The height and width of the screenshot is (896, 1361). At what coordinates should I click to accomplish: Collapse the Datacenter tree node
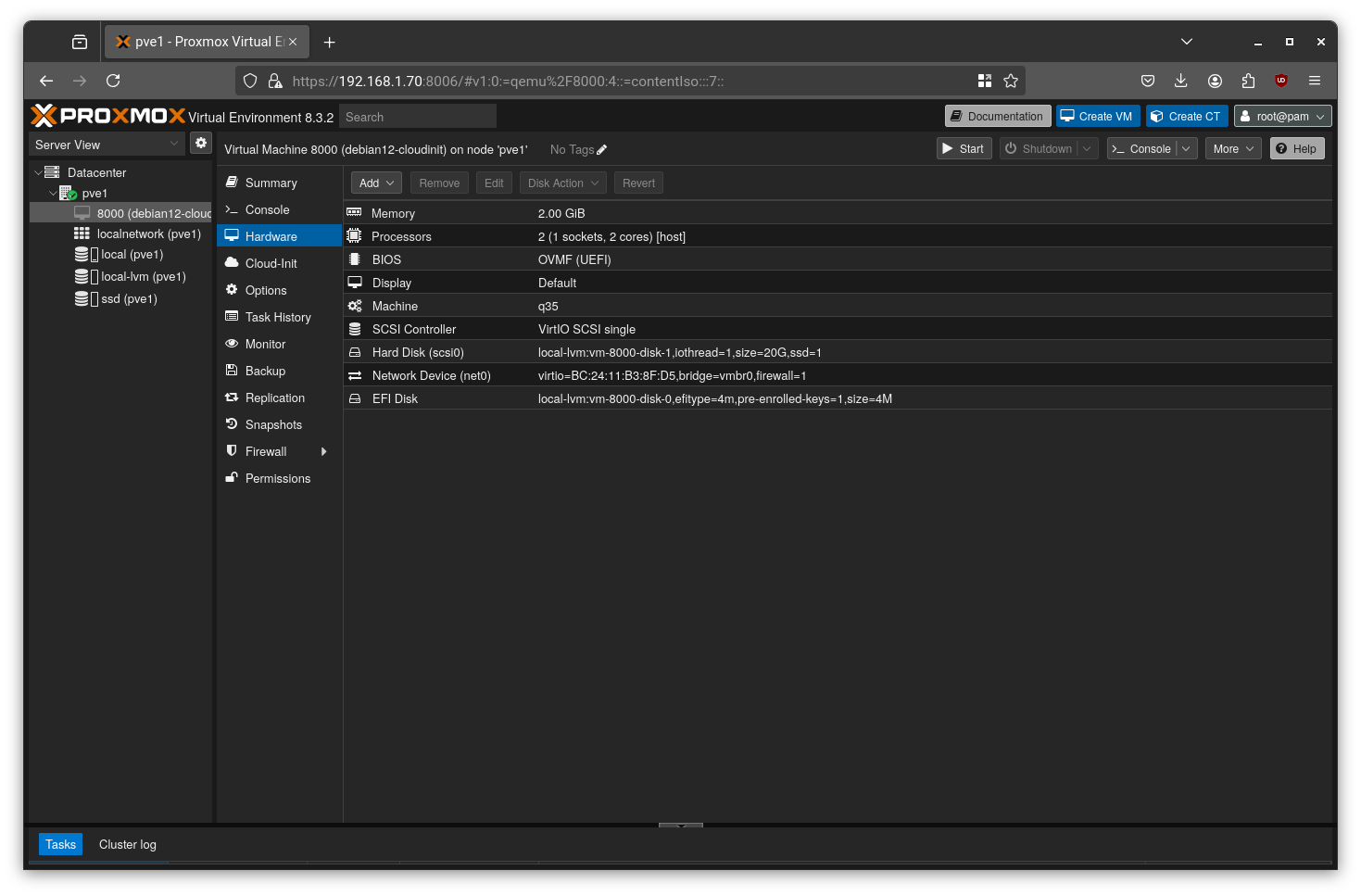(x=39, y=172)
